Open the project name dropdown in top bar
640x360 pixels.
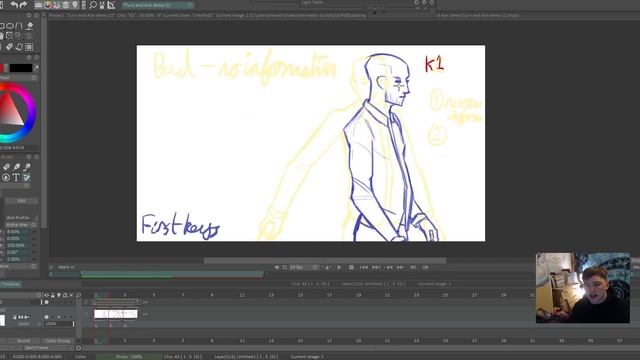(x=158, y=5)
